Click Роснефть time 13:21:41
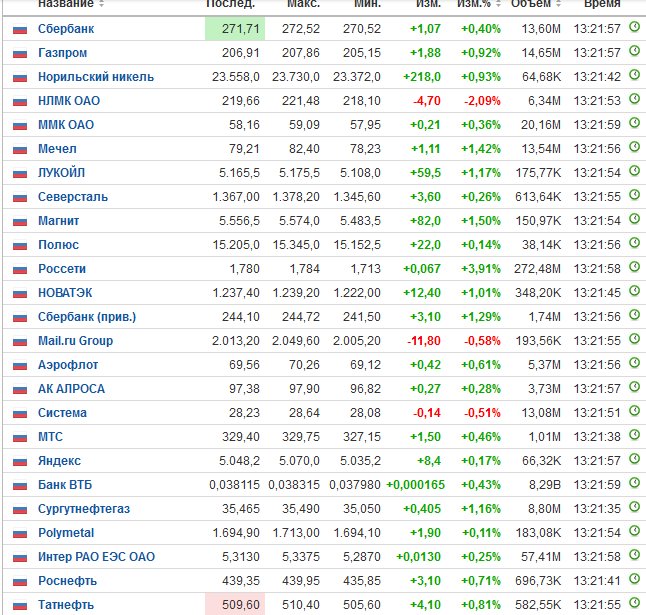The height and width of the screenshot is (615, 646). (597, 581)
